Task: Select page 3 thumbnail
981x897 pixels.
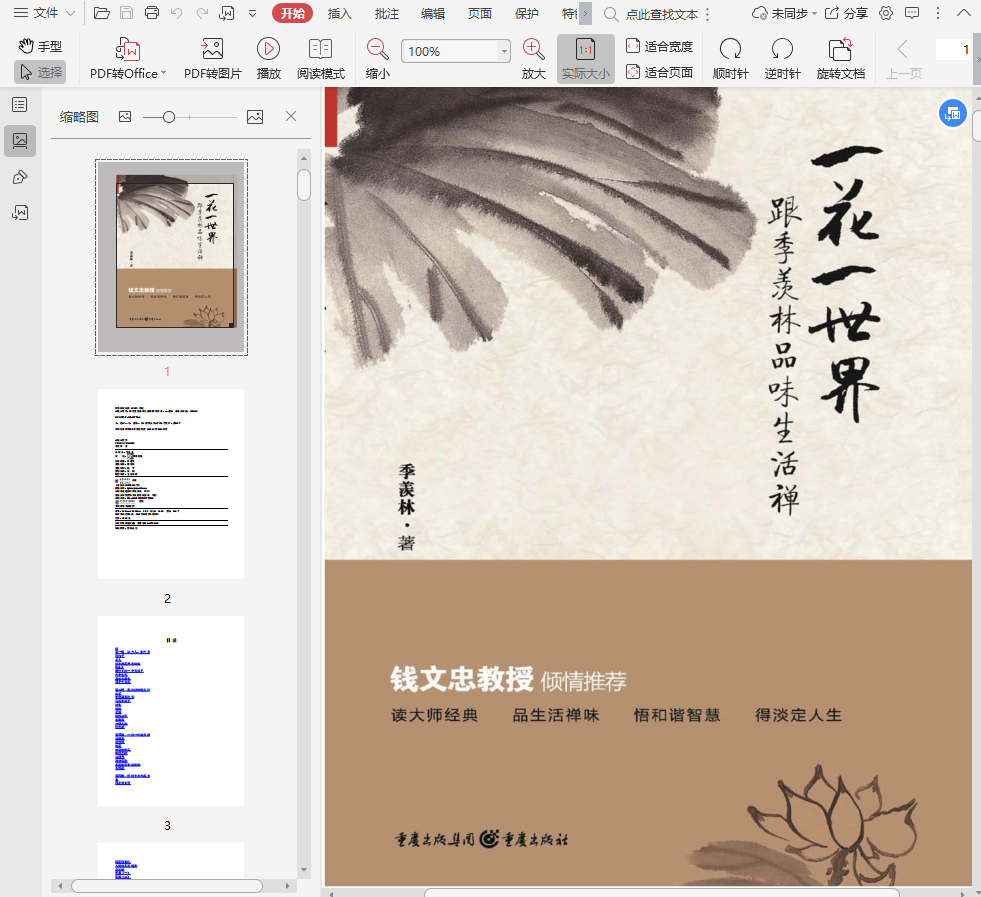Action: point(171,711)
